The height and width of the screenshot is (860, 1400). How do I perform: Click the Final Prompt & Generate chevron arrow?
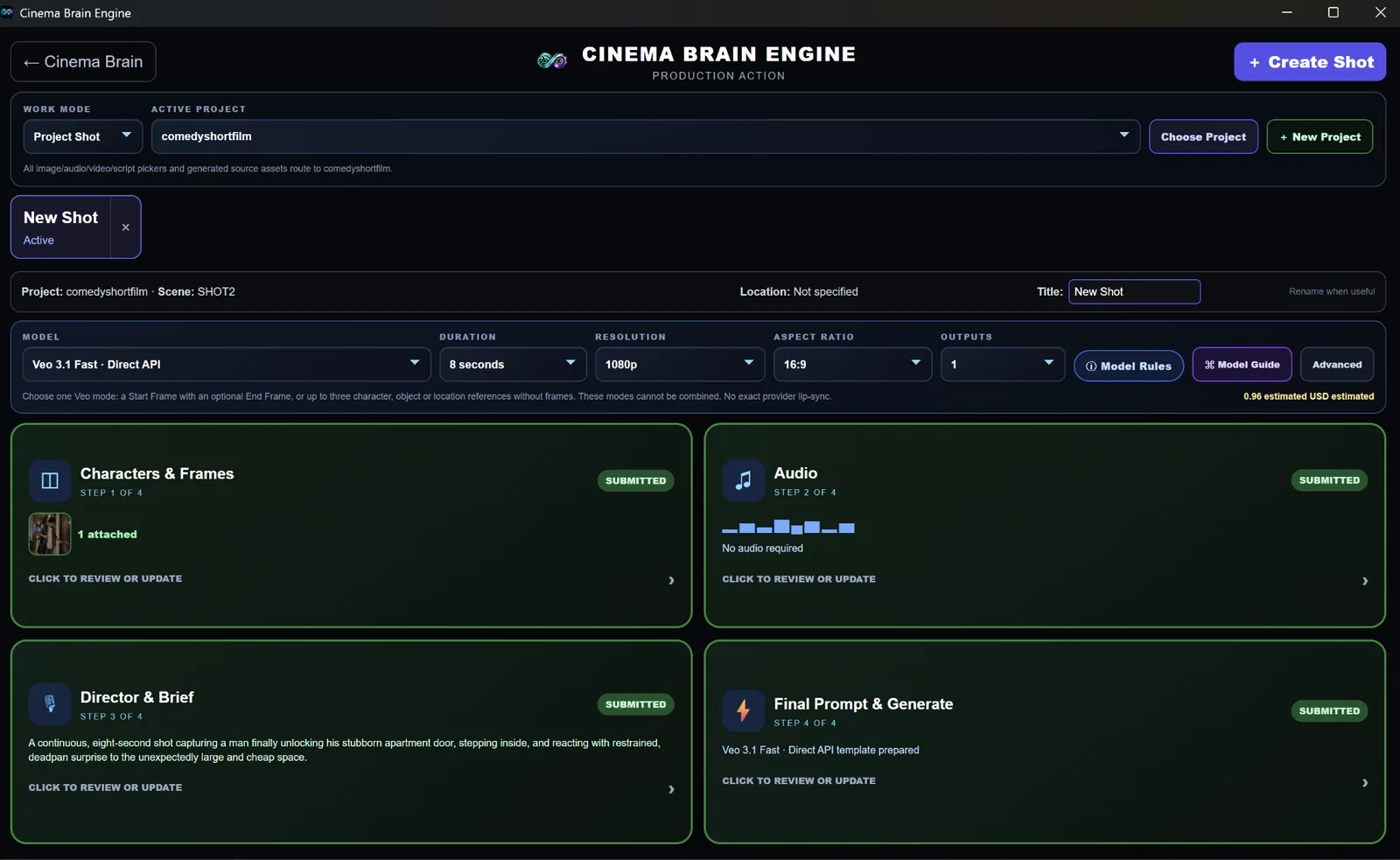(x=1365, y=783)
